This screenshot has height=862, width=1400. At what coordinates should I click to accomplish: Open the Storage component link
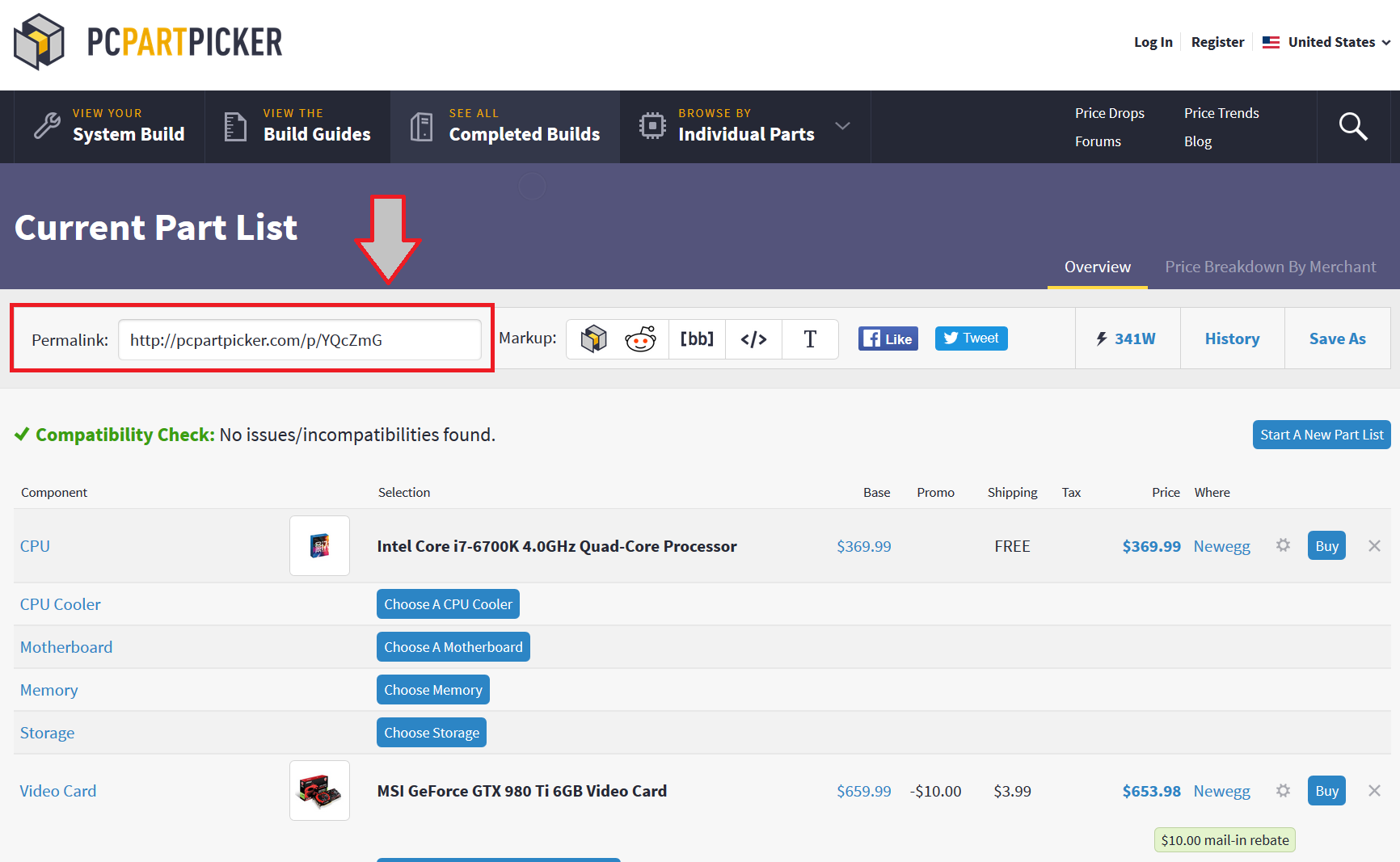pyautogui.click(x=48, y=733)
